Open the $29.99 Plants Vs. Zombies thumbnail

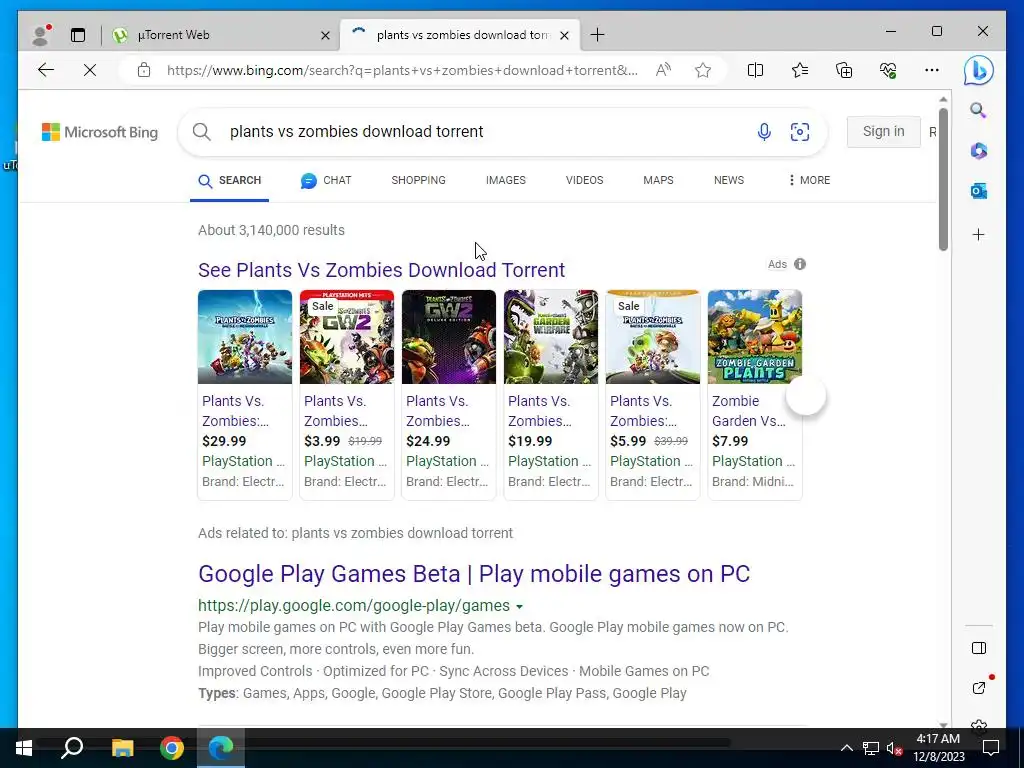[245, 337]
